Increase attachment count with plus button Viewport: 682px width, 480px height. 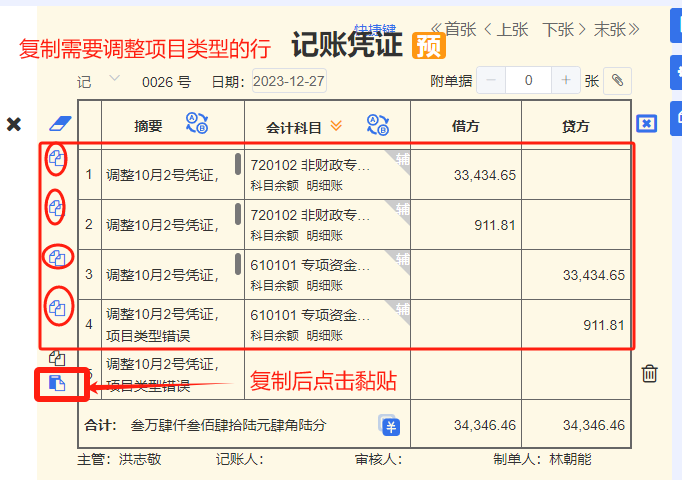[565, 80]
